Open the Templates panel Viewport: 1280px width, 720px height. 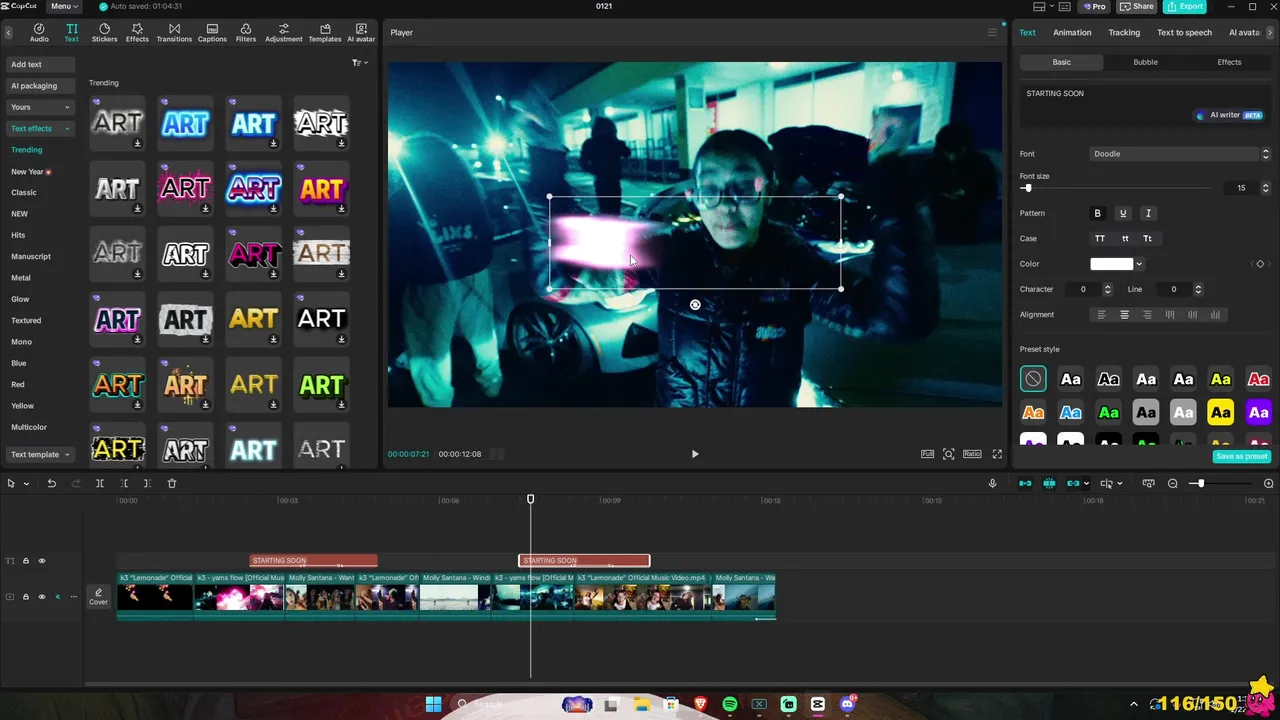[x=325, y=32]
